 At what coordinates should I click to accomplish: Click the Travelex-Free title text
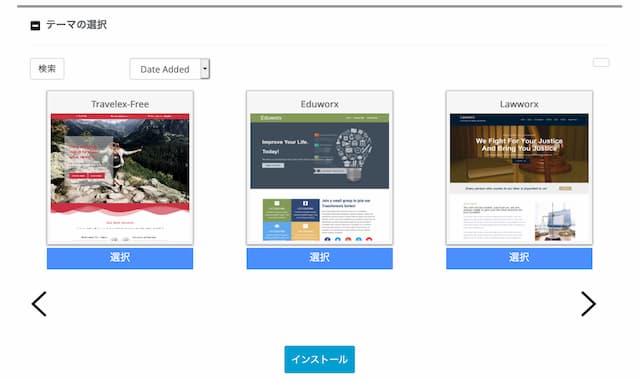point(120,104)
